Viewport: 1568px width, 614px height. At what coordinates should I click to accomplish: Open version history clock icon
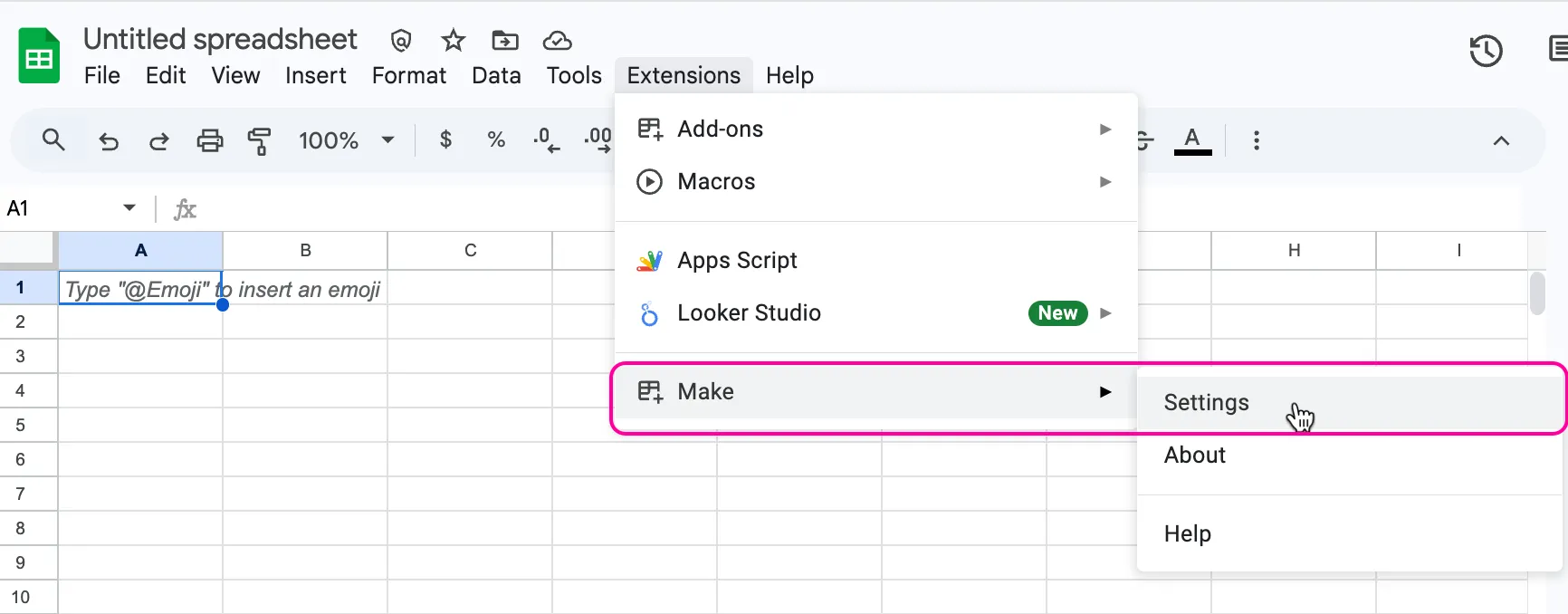pyautogui.click(x=1486, y=51)
